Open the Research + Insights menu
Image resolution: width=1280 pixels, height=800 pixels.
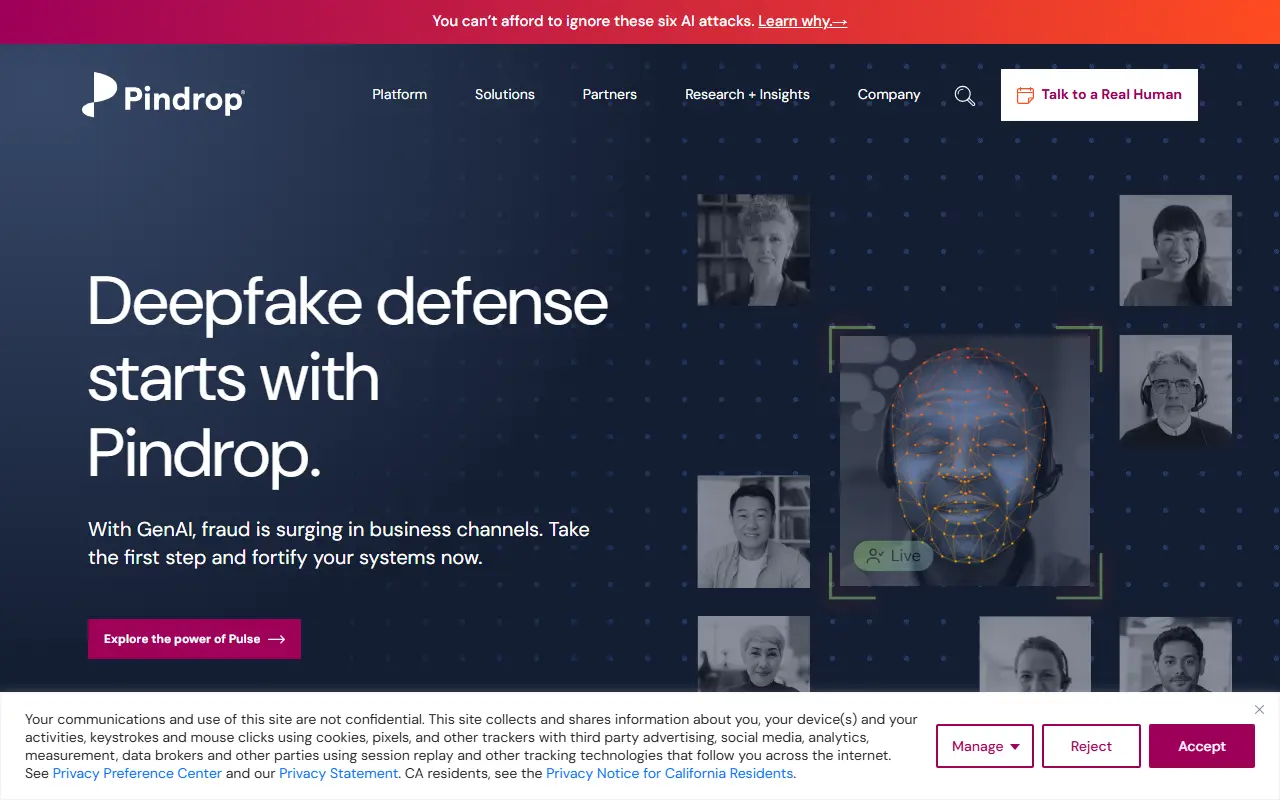[747, 94]
